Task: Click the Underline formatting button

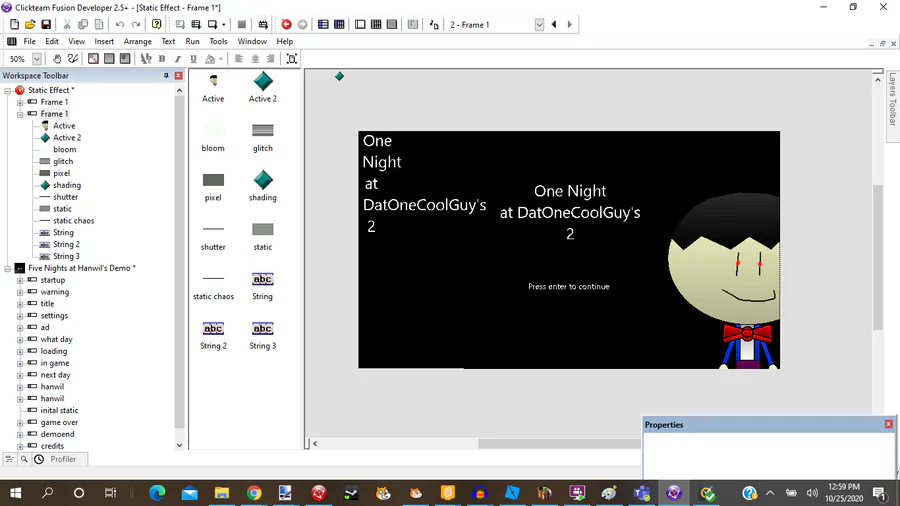Action: [193, 59]
